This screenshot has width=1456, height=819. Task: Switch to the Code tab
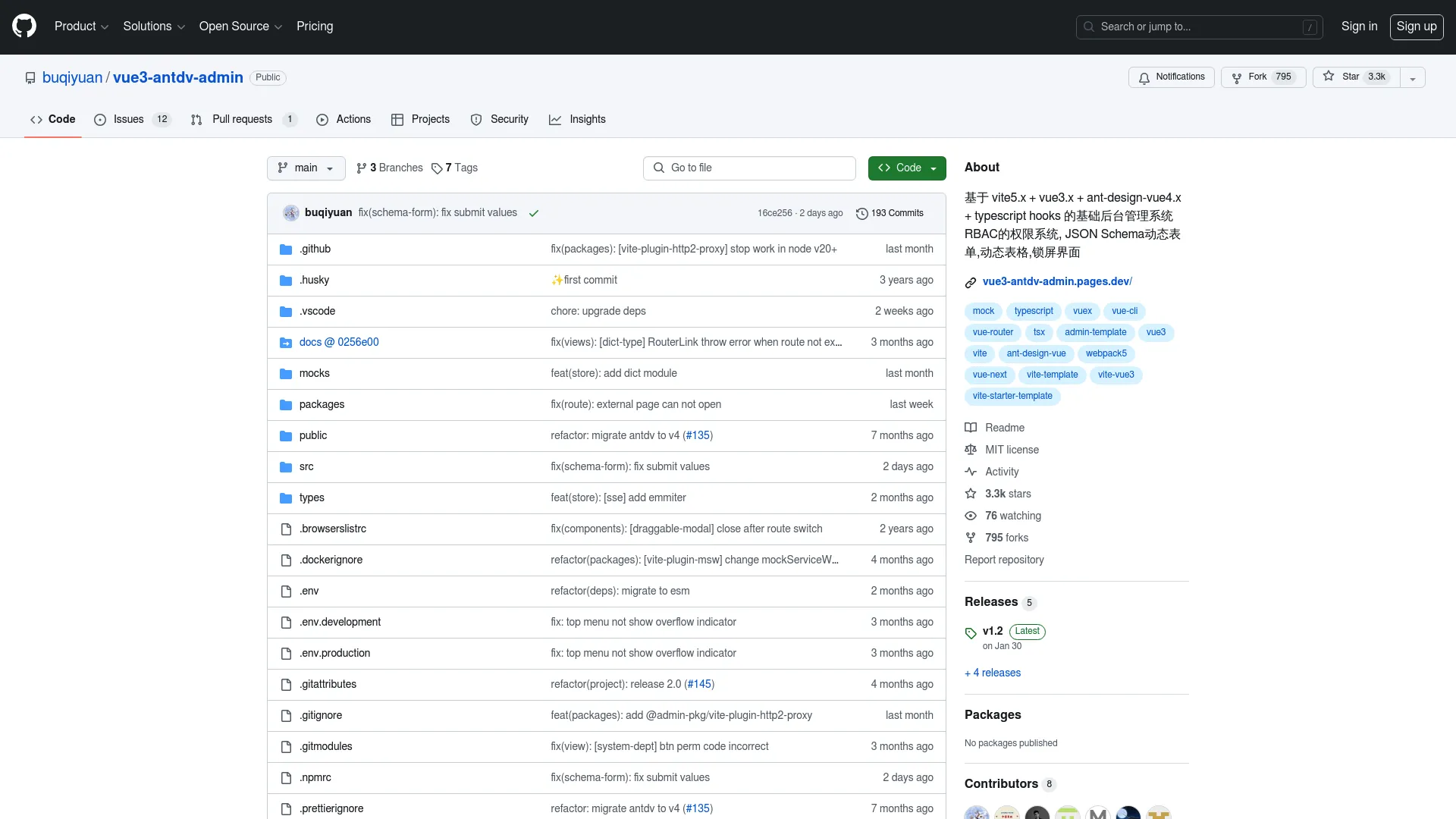[53, 120]
